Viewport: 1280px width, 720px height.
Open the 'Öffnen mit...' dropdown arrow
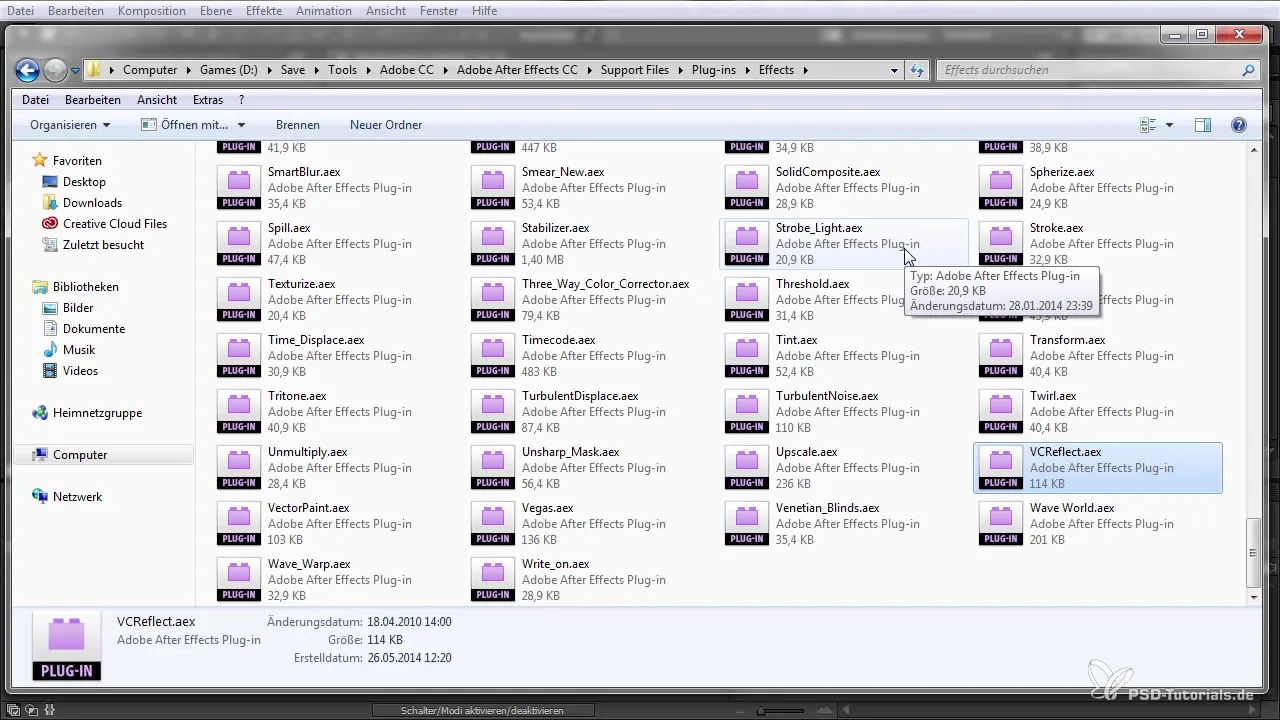(241, 125)
